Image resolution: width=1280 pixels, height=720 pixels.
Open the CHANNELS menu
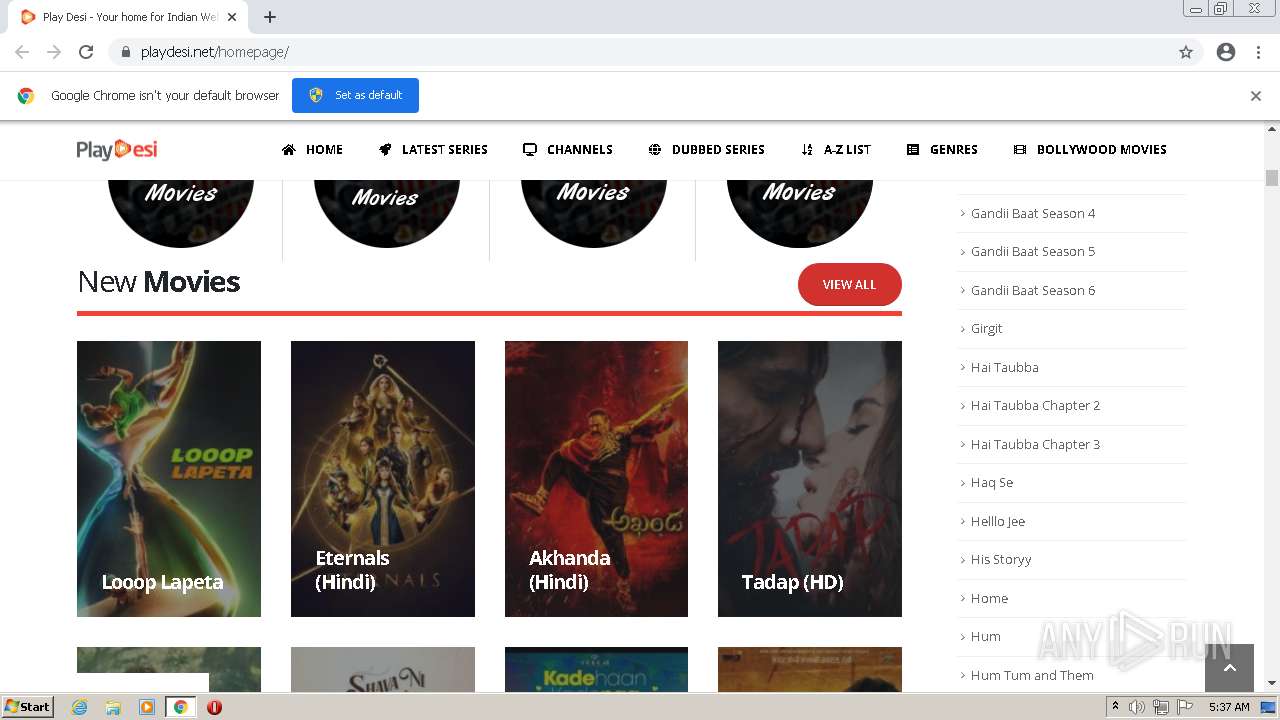click(x=567, y=149)
